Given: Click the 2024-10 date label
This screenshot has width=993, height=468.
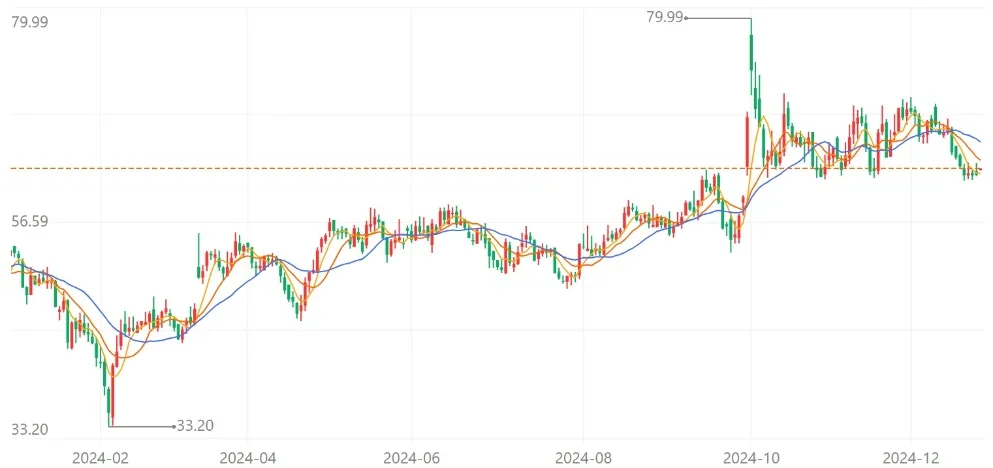Looking at the screenshot, I should tap(752, 456).
